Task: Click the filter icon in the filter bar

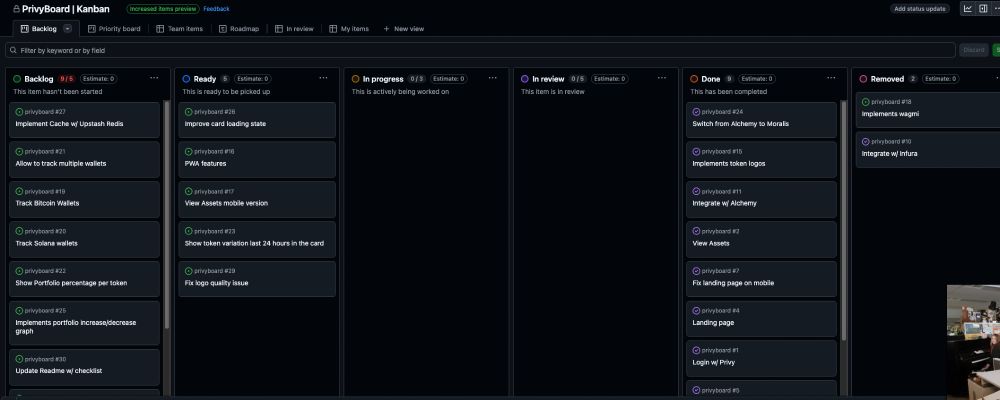Action: pyautogui.click(x=13, y=50)
